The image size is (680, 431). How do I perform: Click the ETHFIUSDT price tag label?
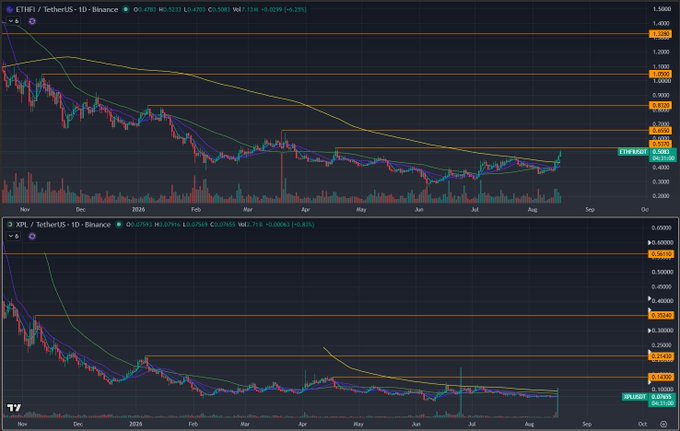point(633,152)
